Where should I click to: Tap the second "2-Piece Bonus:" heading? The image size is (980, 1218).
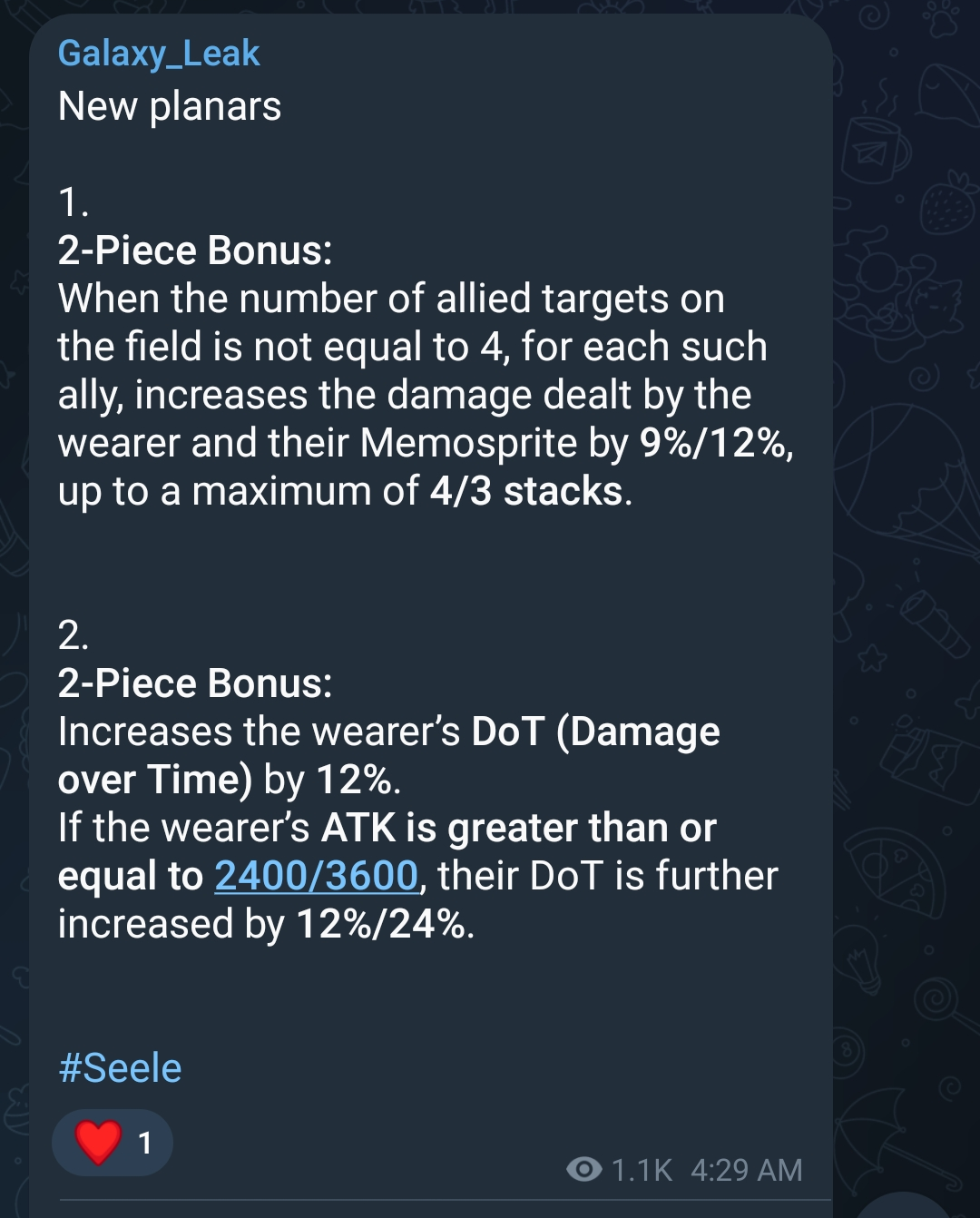195,683
